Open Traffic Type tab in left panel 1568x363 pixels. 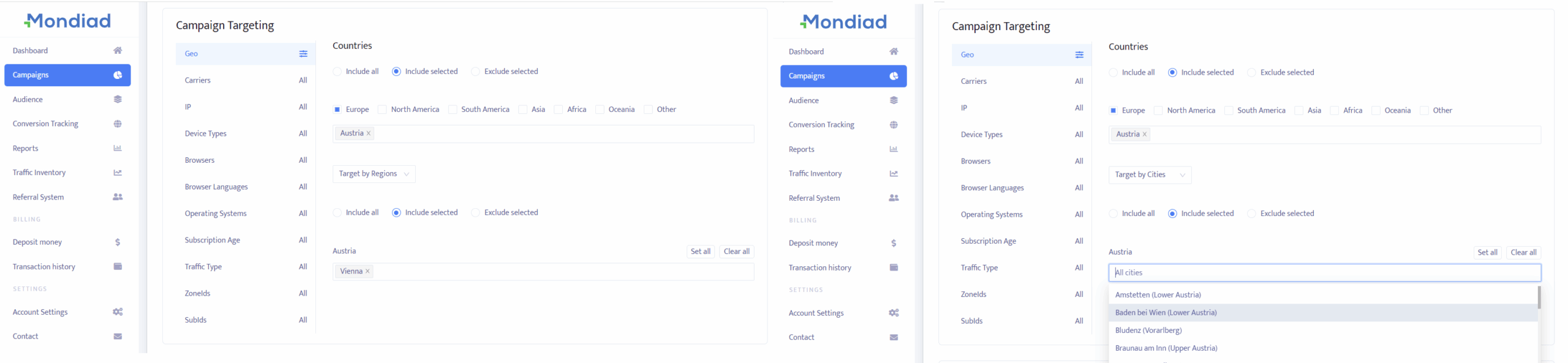[246, 267]
